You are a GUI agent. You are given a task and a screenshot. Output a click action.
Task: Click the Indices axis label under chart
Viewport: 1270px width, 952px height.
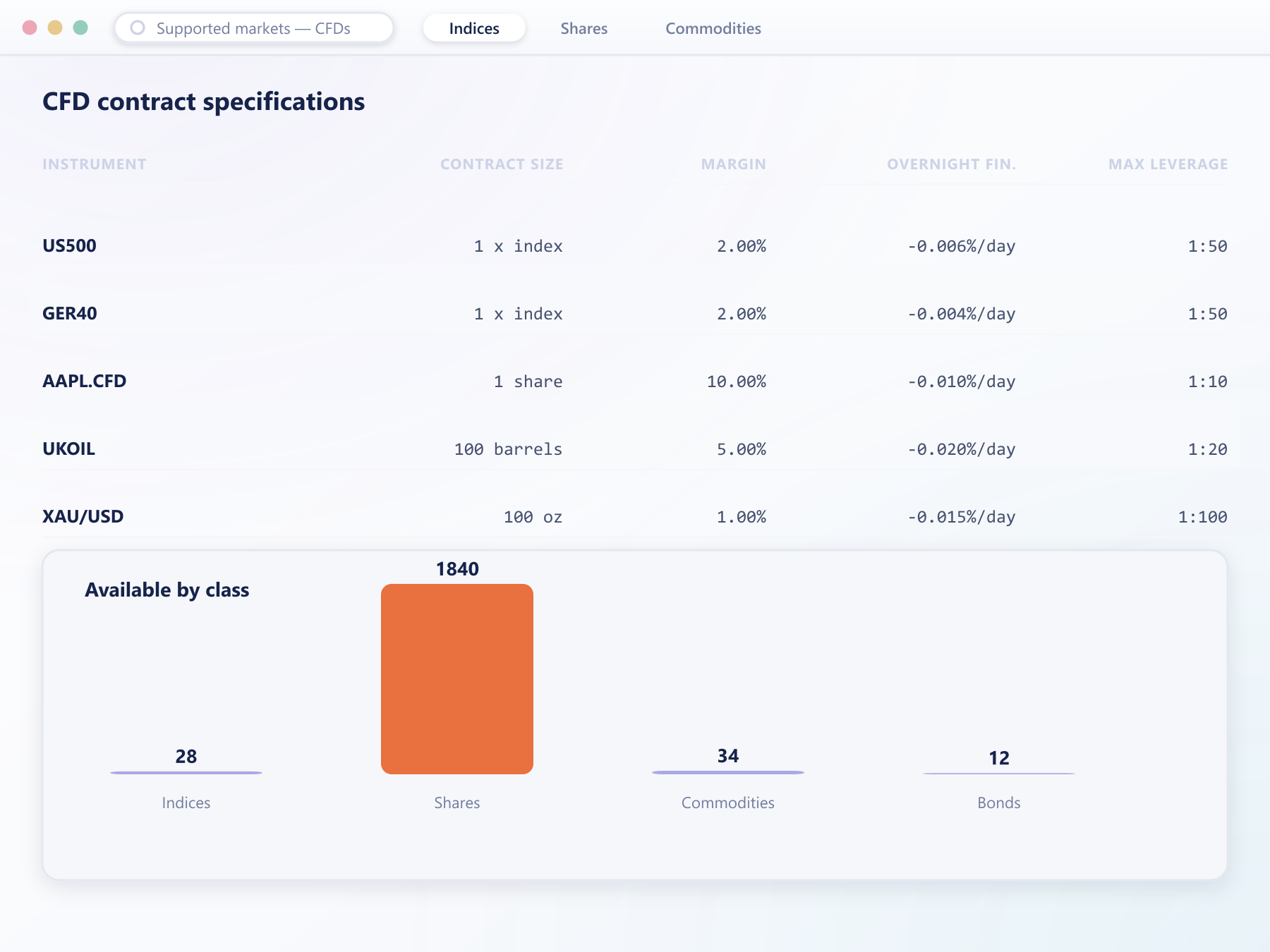pos(186,803)
